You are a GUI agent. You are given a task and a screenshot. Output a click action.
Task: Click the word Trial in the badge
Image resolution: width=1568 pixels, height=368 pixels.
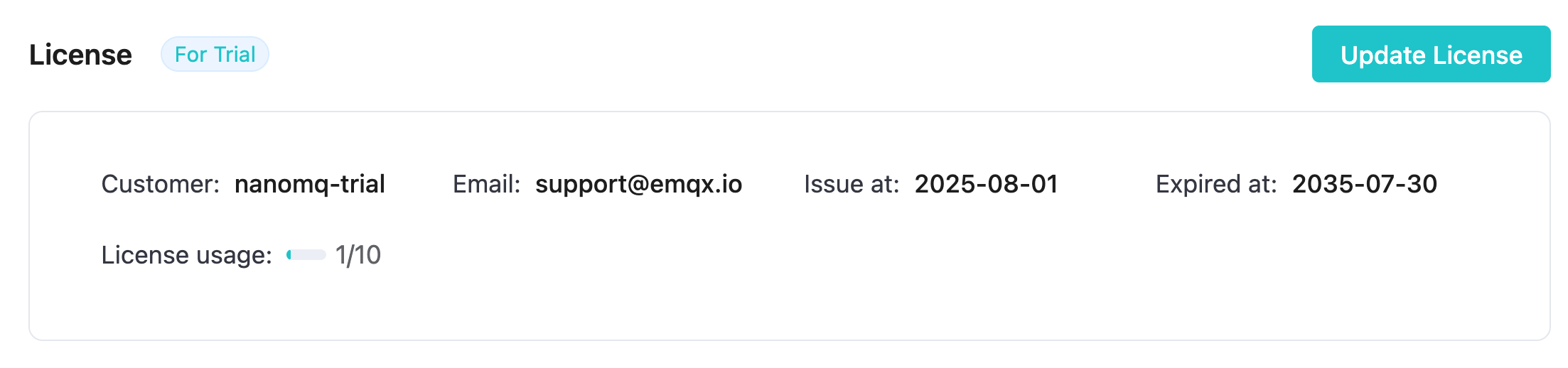[x=235, y=55]
